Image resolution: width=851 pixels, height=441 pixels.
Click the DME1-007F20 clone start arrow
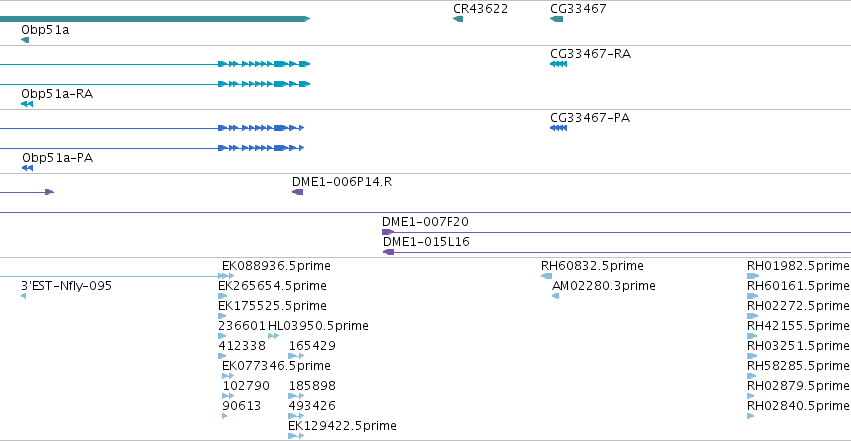[x=388, y=232]
